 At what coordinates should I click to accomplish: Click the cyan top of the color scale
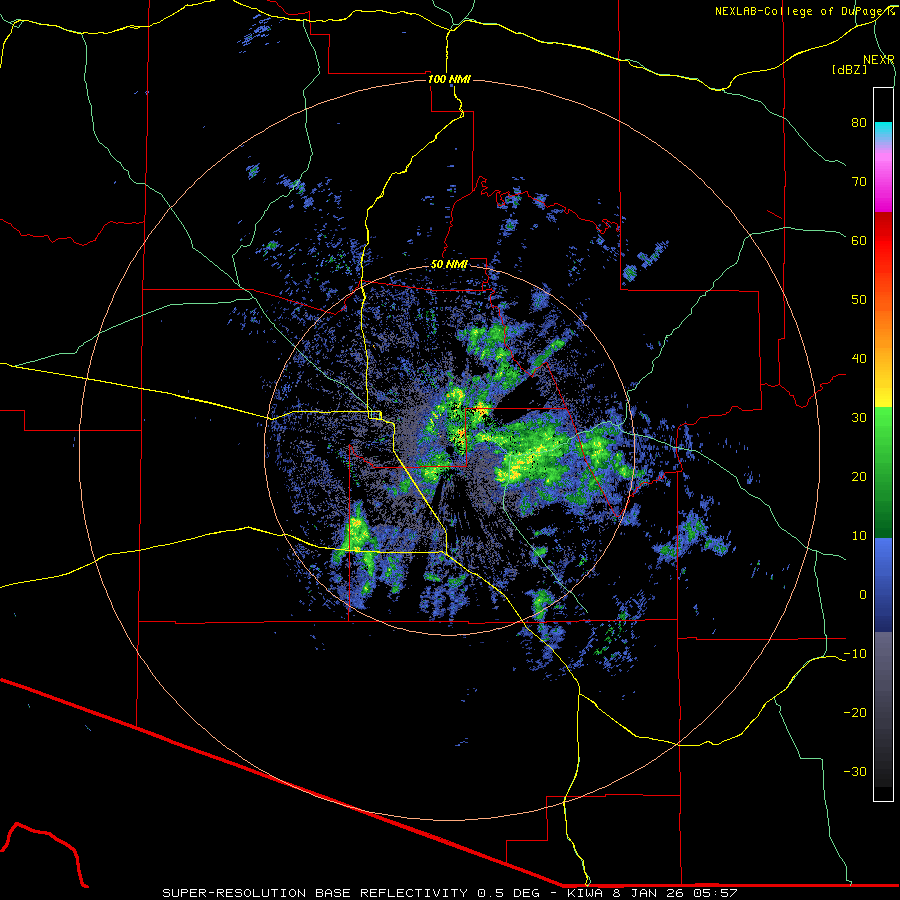[x=883, y=131]
